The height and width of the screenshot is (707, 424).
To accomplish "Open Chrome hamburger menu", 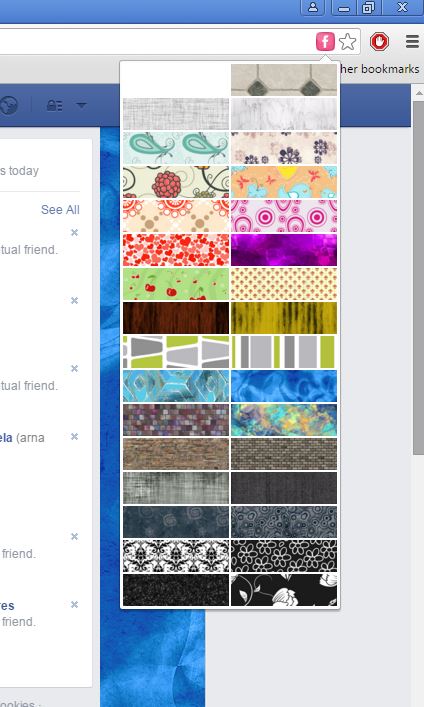I will (x=412, y=41).
